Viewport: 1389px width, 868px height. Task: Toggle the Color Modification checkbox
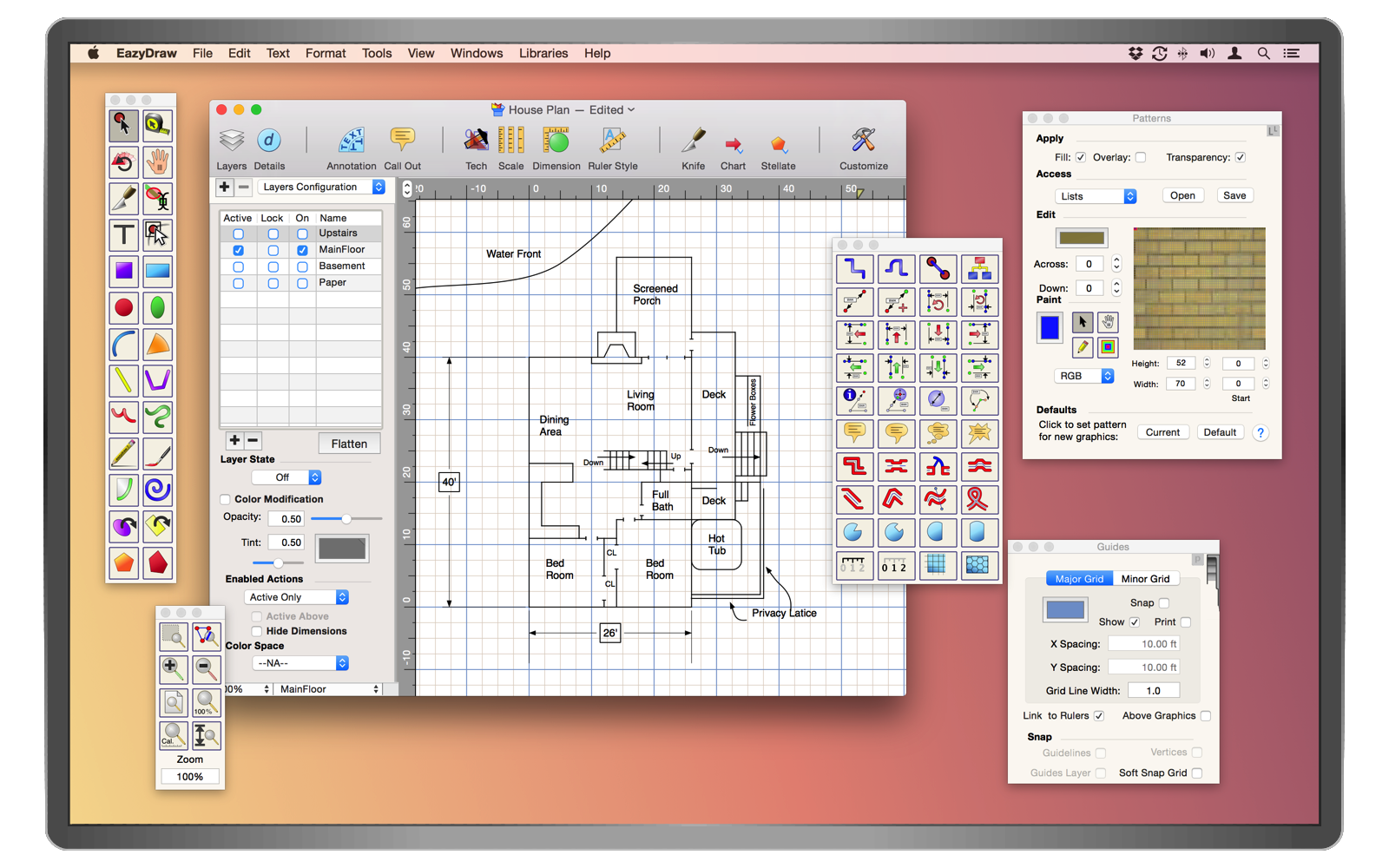point(226,499)
